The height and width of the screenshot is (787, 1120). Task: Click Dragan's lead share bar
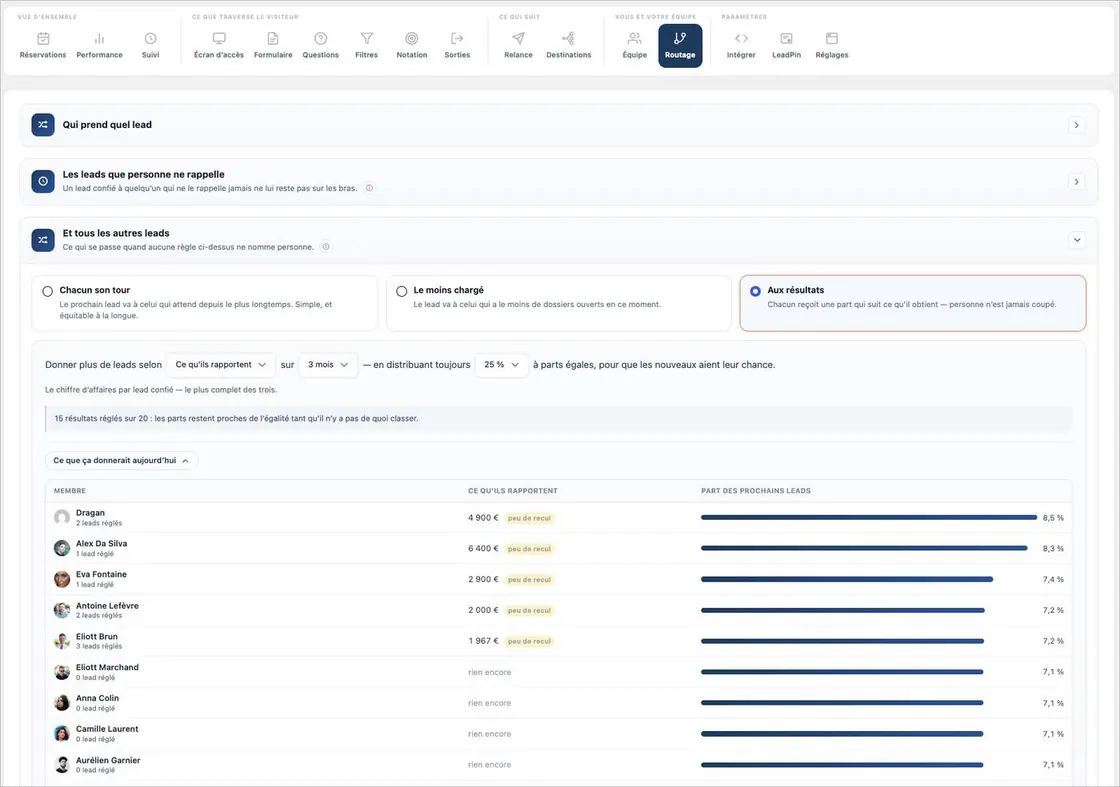coord(869,518)
